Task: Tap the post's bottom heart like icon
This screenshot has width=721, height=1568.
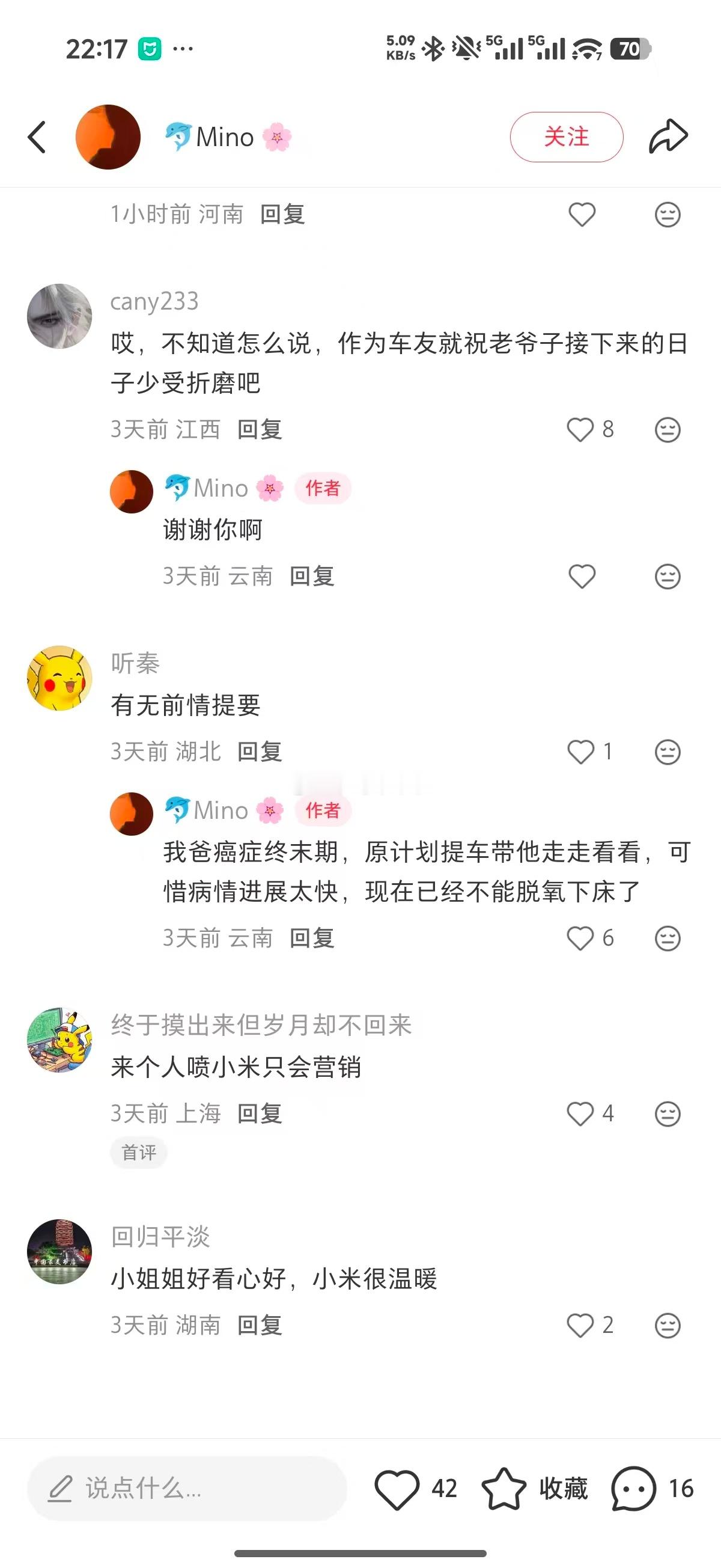Action: 397,1489
